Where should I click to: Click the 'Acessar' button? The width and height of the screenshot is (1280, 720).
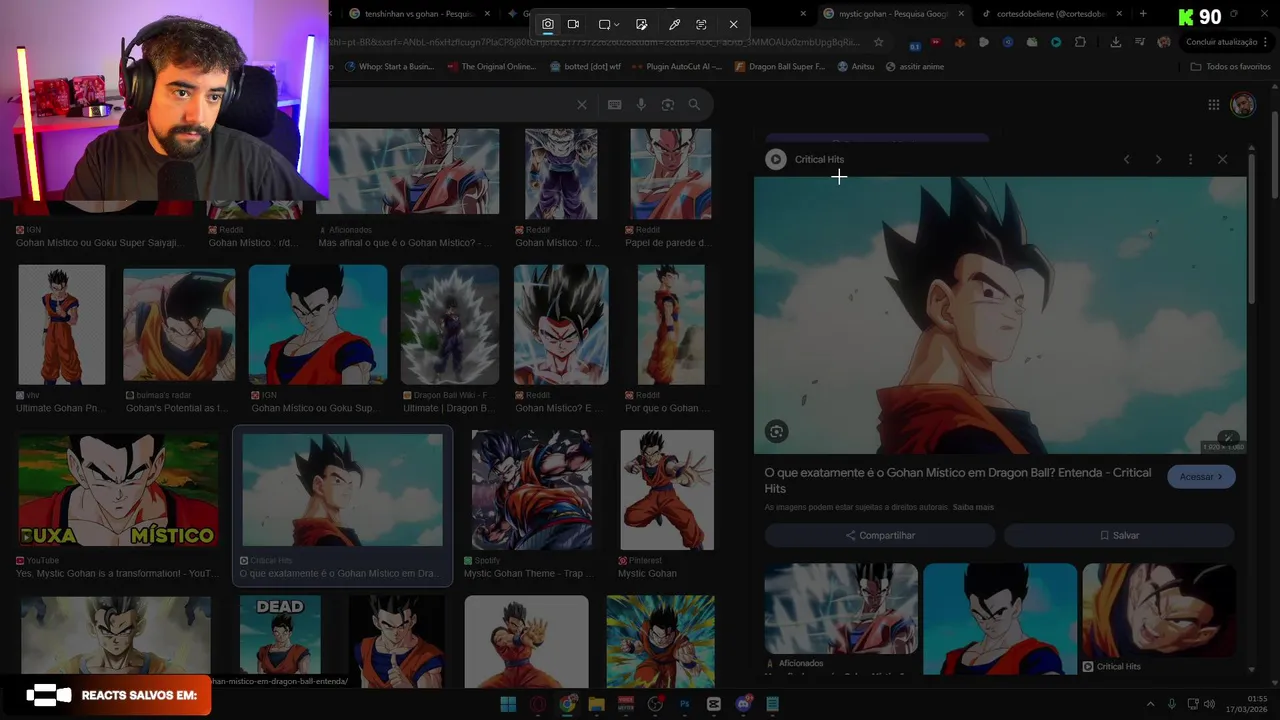pyautogui.click(x=1201, y=477)
